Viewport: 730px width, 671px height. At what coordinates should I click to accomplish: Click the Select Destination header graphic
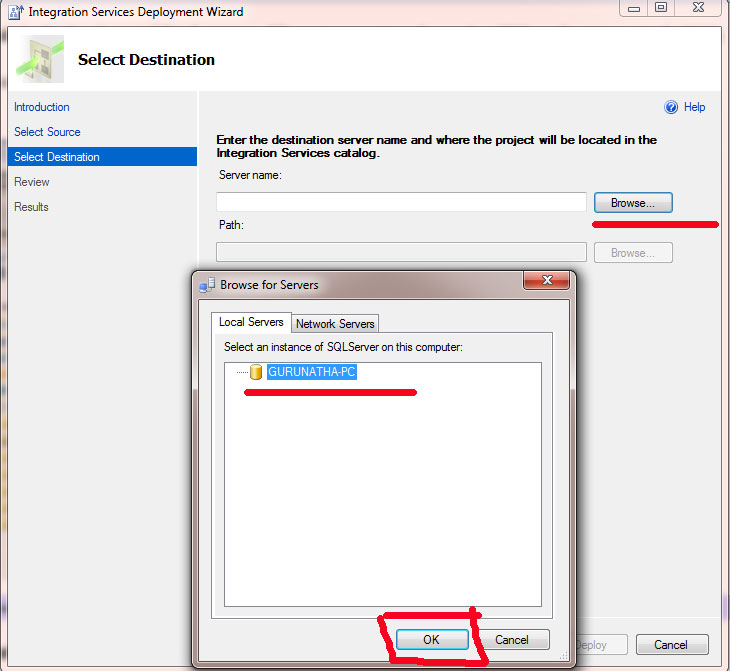click(x=40, y=59)
